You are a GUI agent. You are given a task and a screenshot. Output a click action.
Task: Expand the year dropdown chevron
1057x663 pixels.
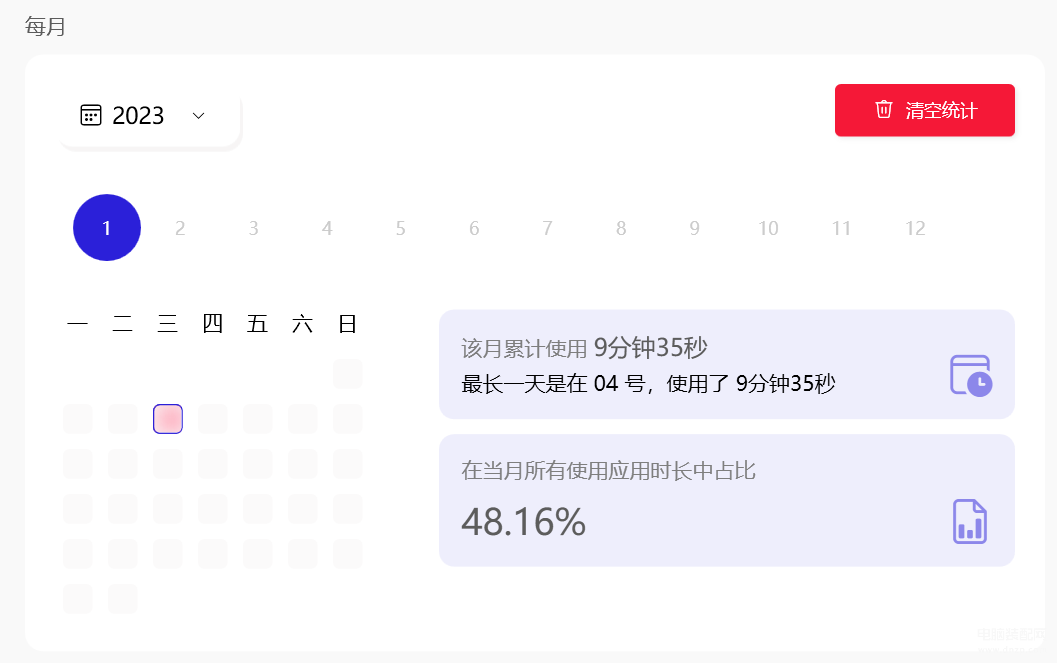coord(198,116)
